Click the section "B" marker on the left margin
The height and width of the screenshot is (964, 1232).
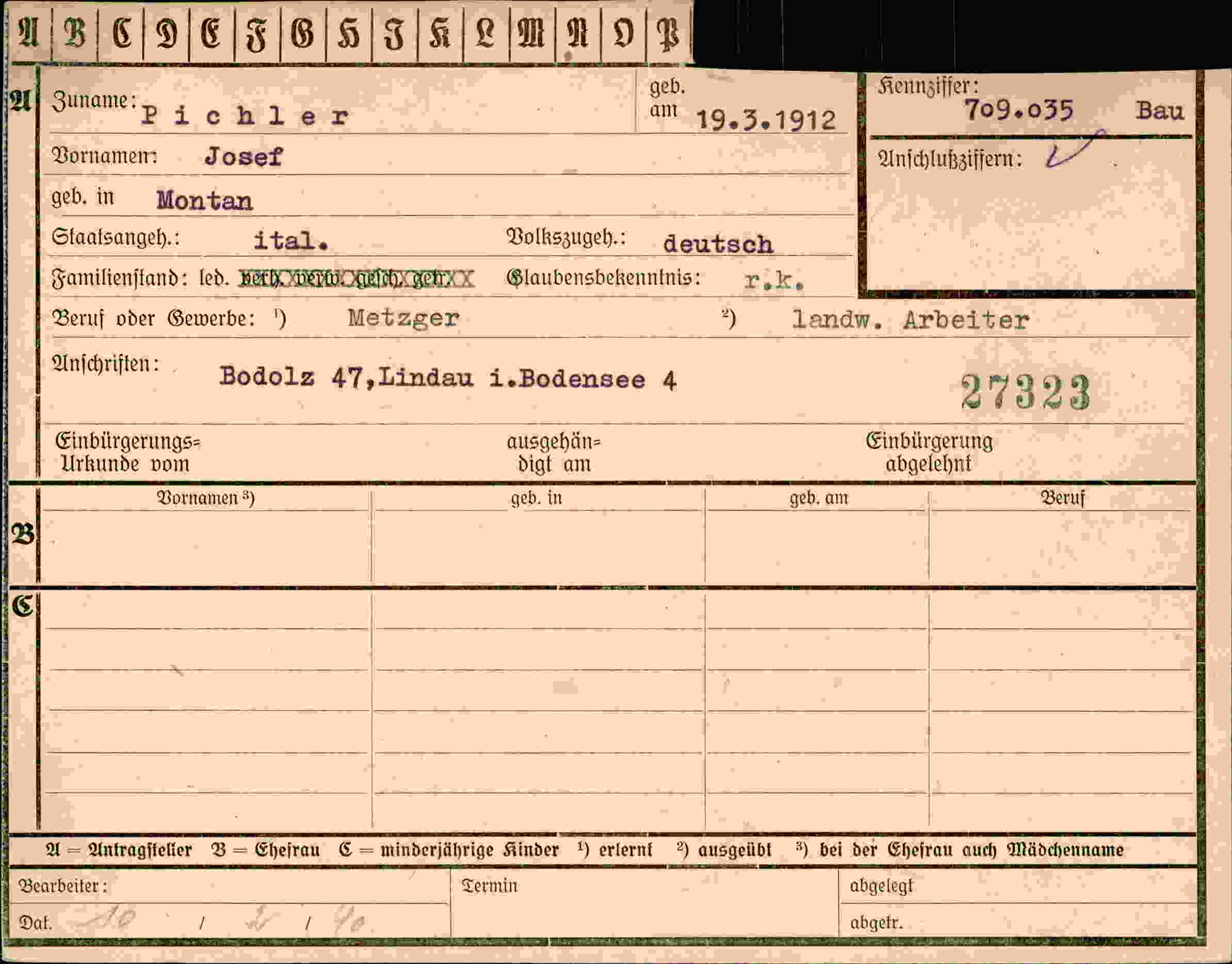(23, 535)
